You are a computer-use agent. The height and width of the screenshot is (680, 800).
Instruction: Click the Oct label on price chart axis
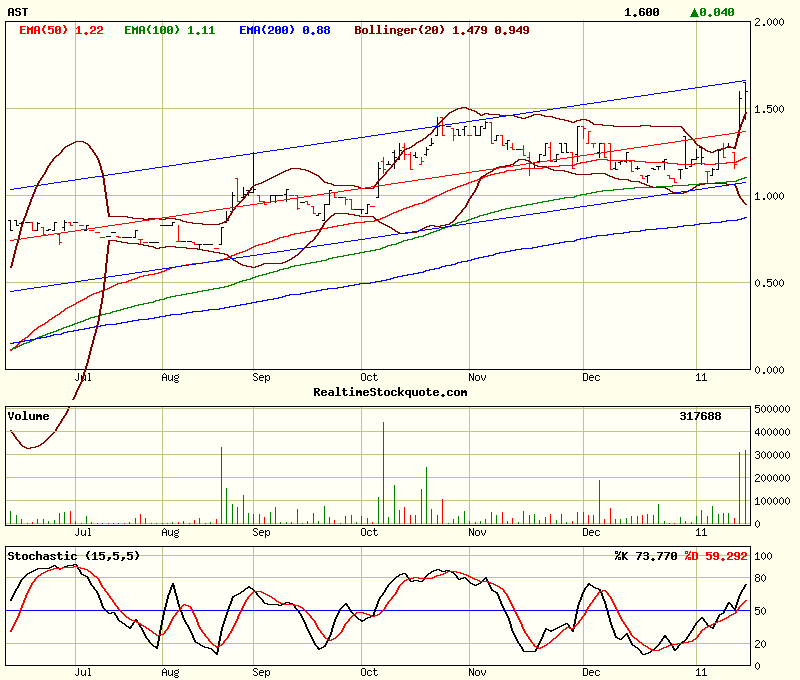pos(370,378)
